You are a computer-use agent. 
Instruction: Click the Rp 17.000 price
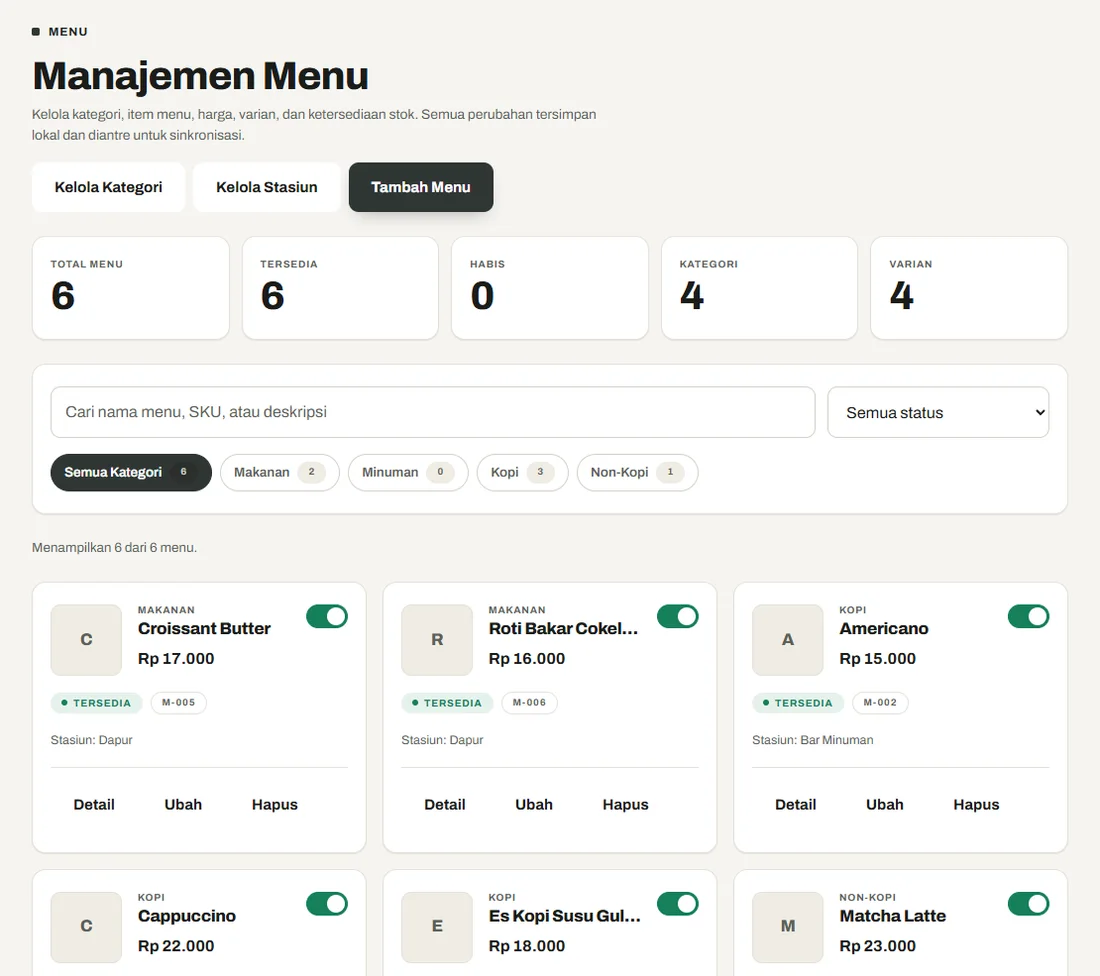click(x=176, y=659)
